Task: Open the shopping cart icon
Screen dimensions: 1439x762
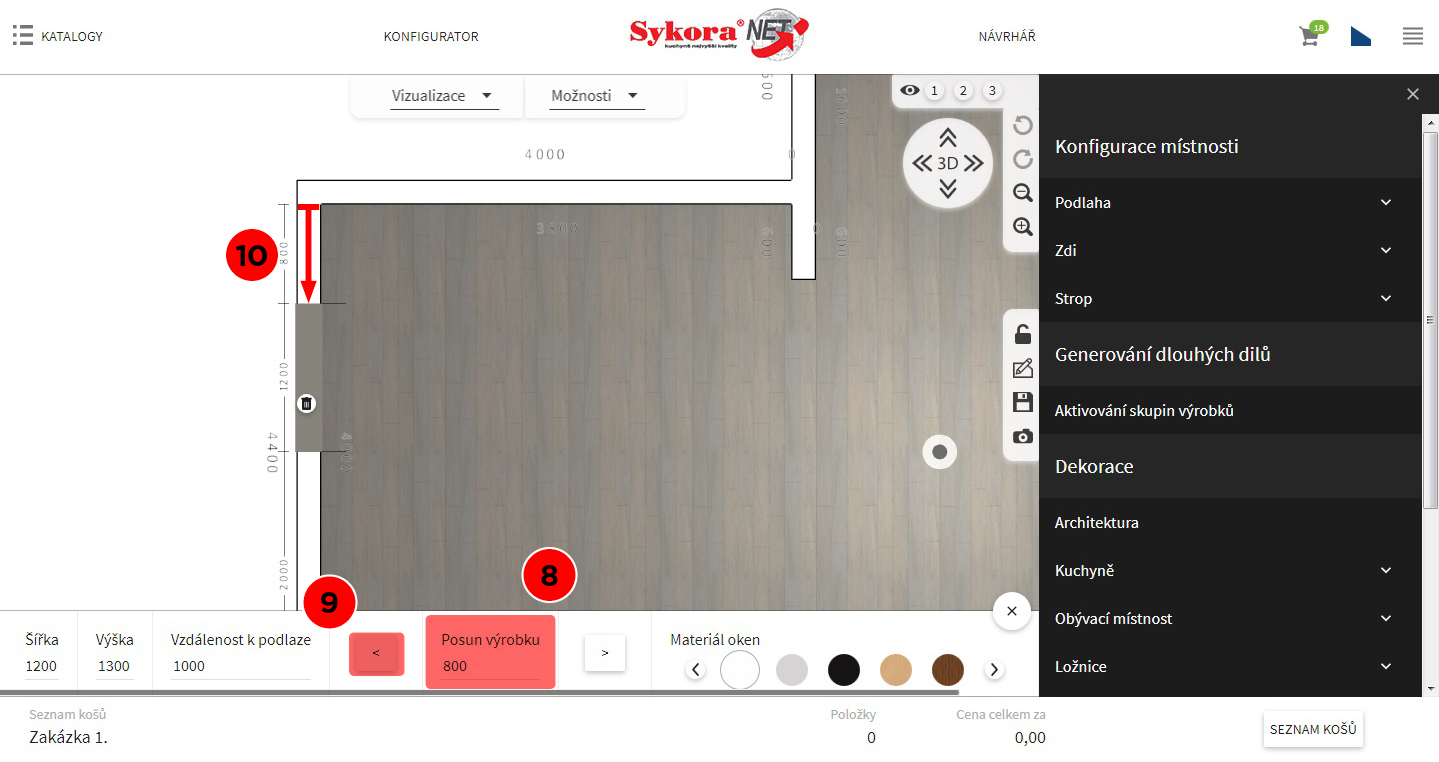Action: point(1309,37)
